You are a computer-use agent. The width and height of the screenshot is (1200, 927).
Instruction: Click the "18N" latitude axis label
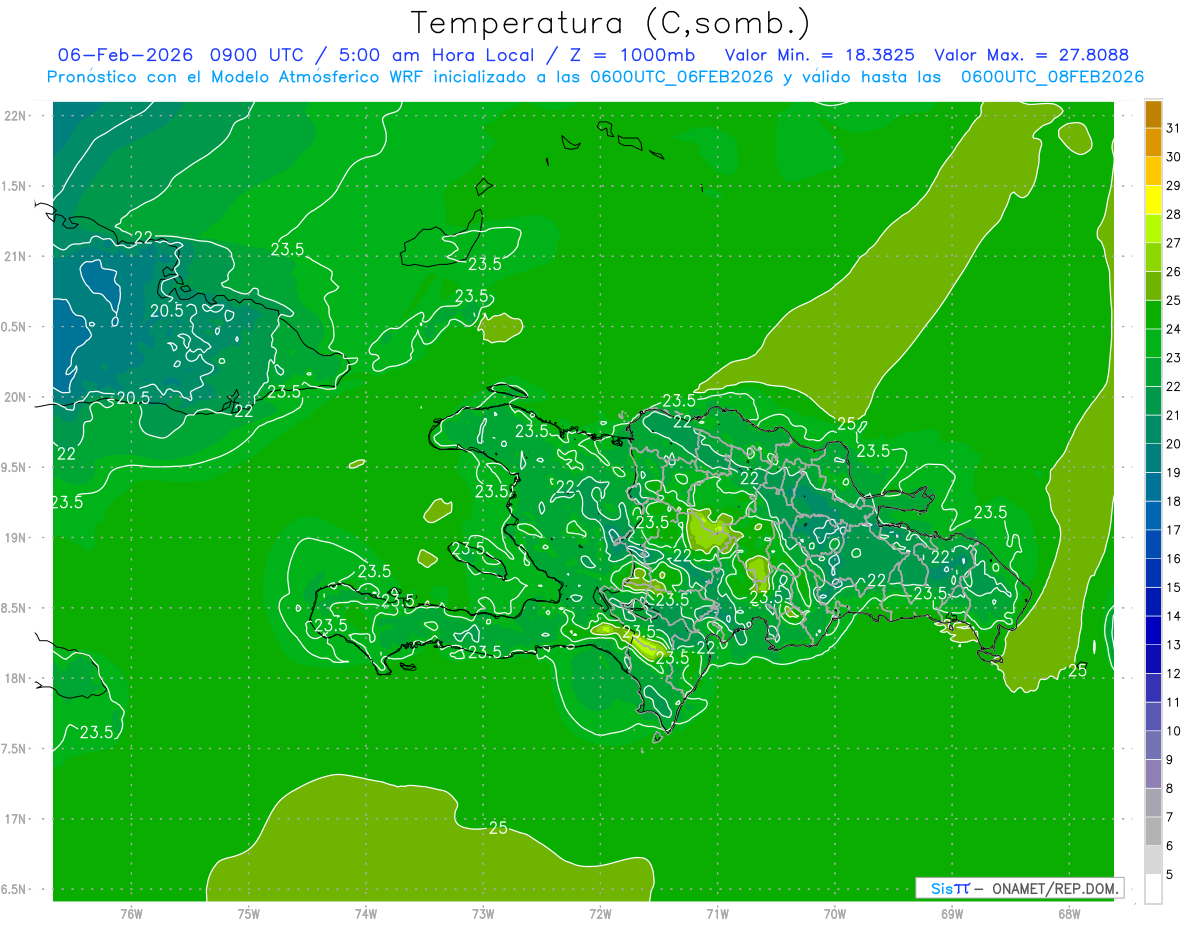(x=14, y=679)
